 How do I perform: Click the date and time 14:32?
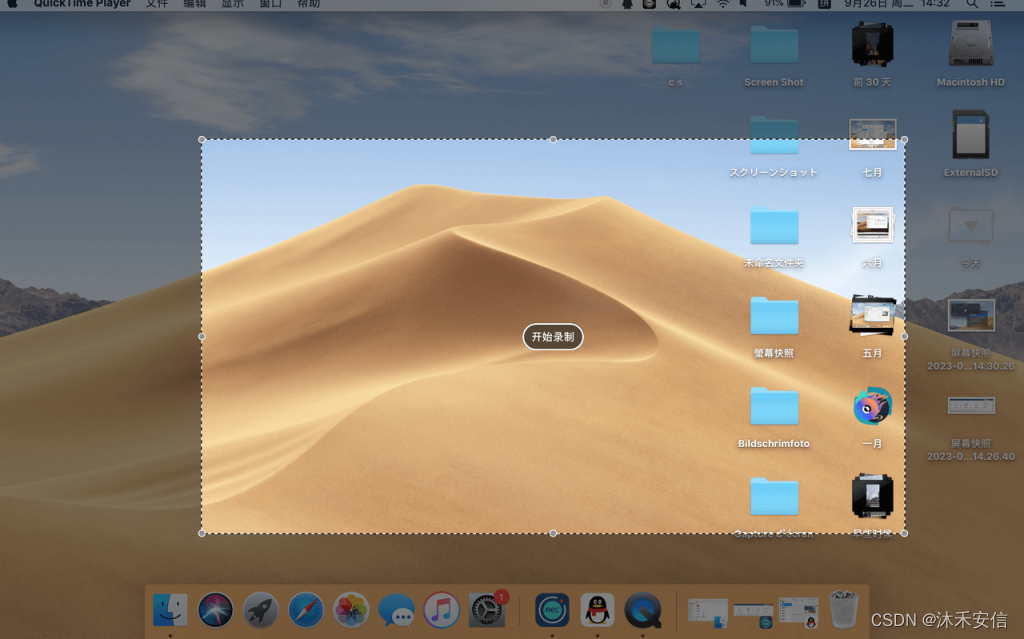pos(897,3)
